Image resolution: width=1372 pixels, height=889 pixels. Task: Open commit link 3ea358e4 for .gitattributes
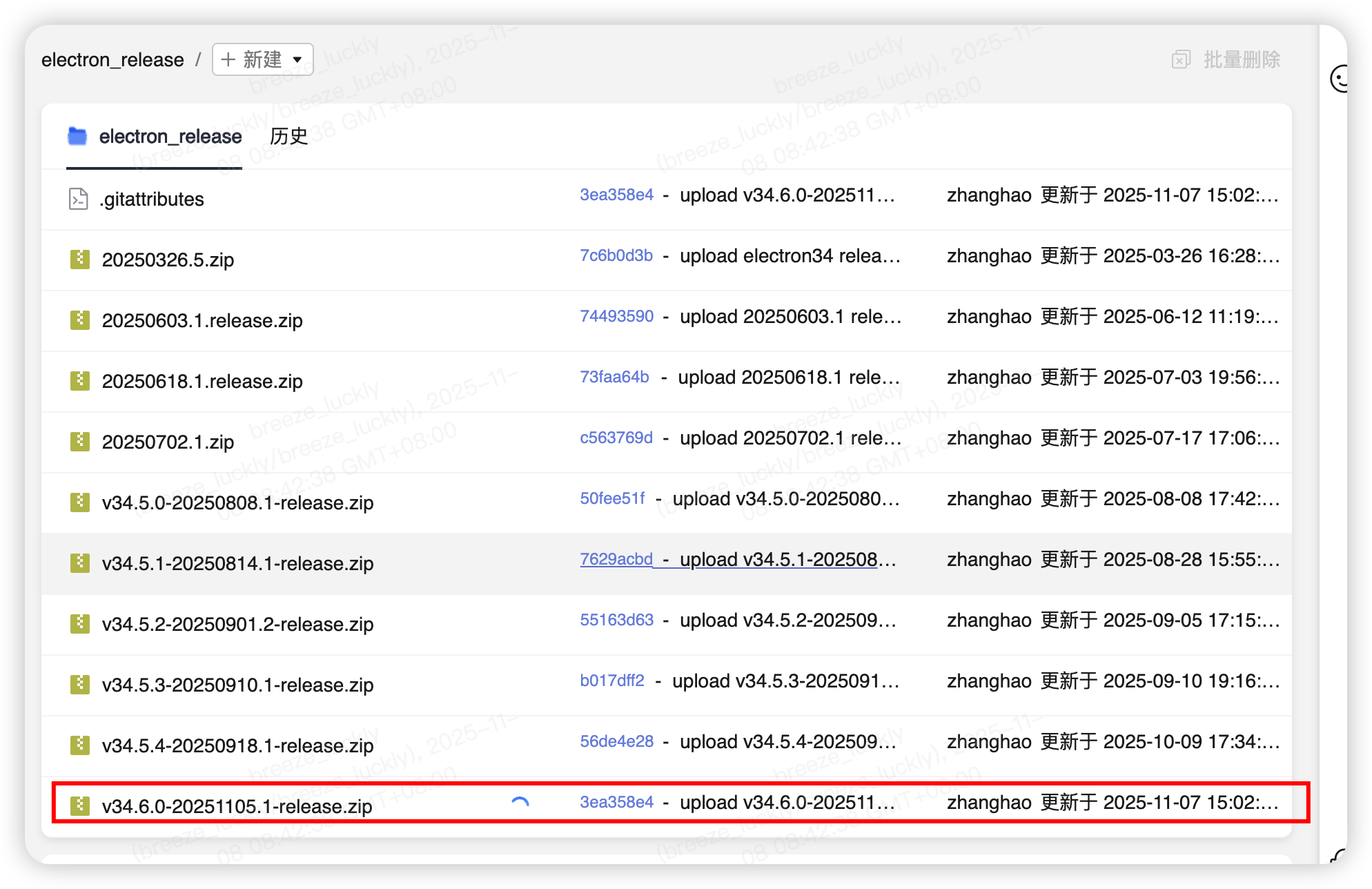pyautogui.click(x=616, y=195)
